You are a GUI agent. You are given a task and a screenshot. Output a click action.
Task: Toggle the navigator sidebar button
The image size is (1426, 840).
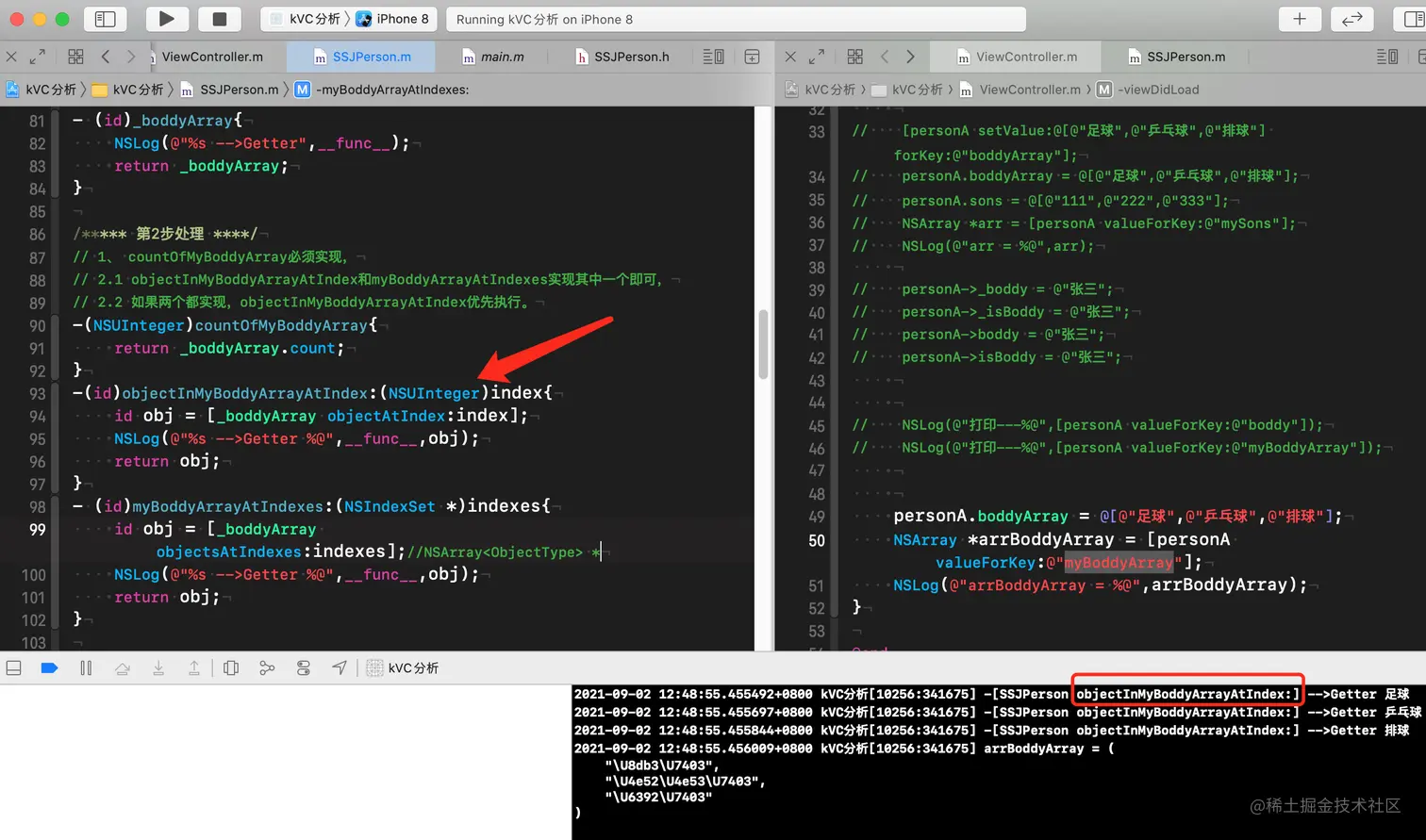106,19
